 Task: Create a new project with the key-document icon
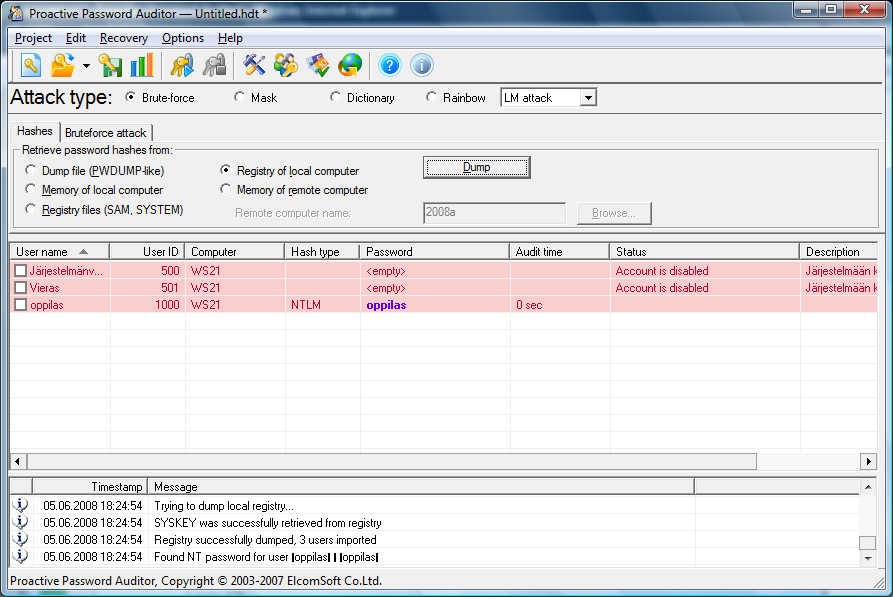31,66
